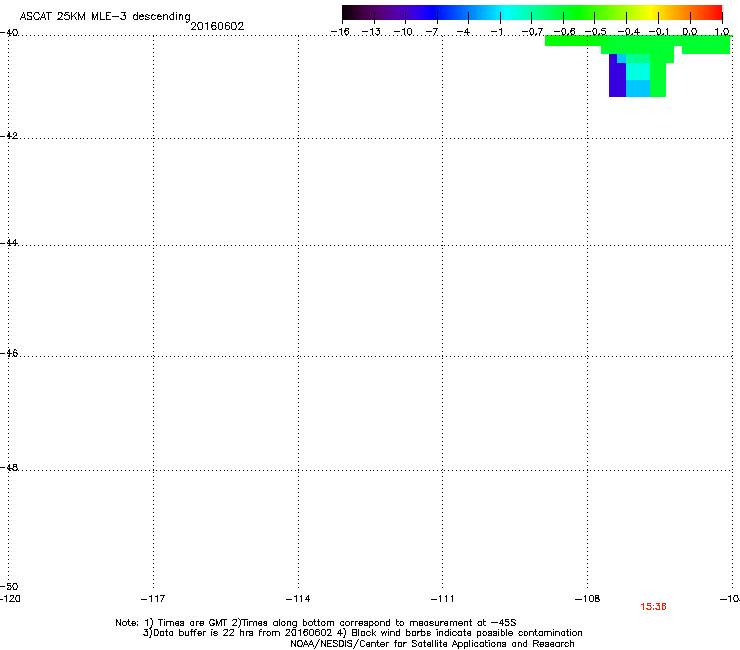Click the title 'ASCAT 25KM MLE-3 descending'
Image resolution: width=740 pixels, height=650 pixels.
click(105, 16)
